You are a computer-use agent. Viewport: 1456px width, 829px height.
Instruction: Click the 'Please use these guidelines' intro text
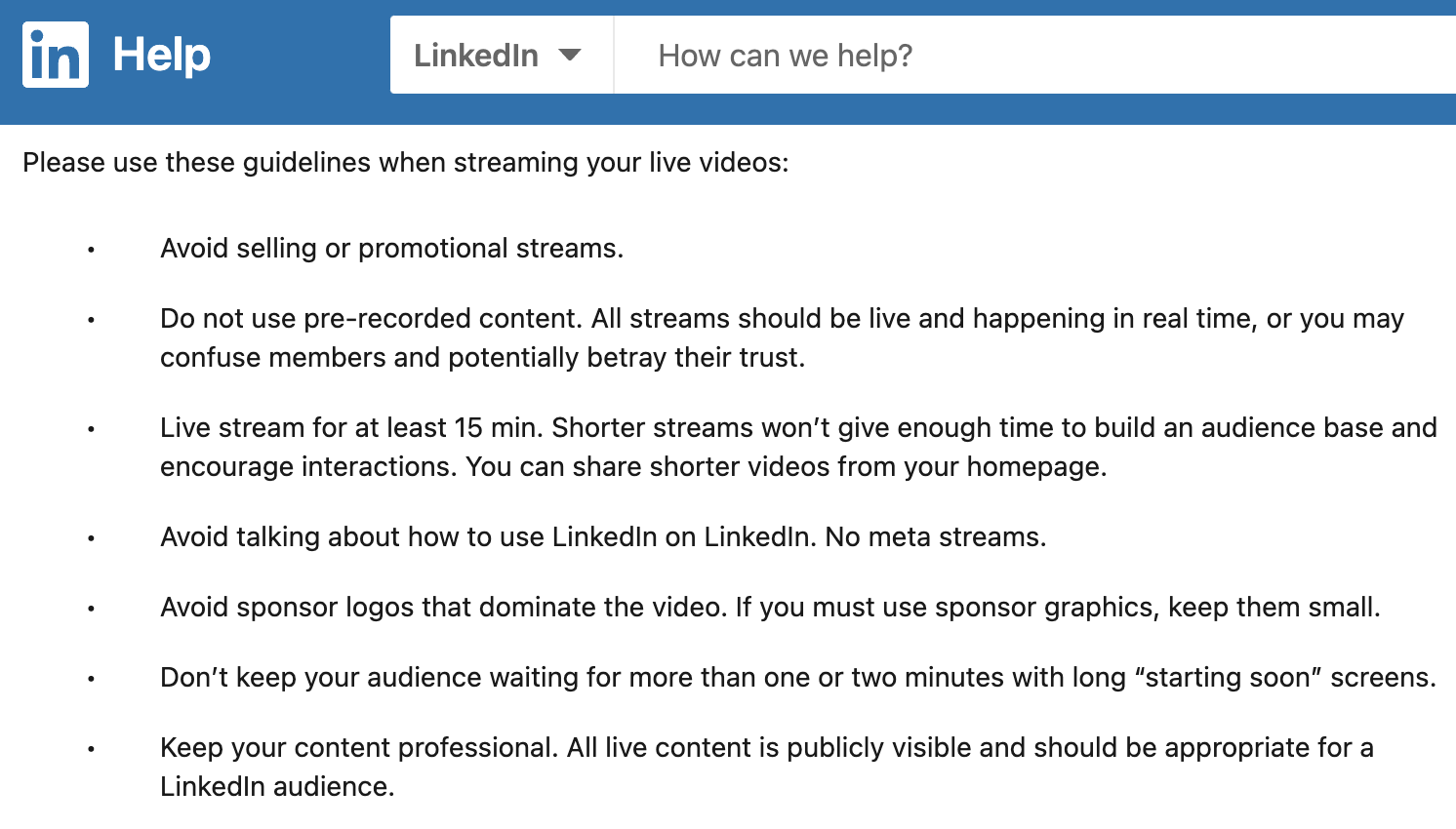tap(406, 162)
